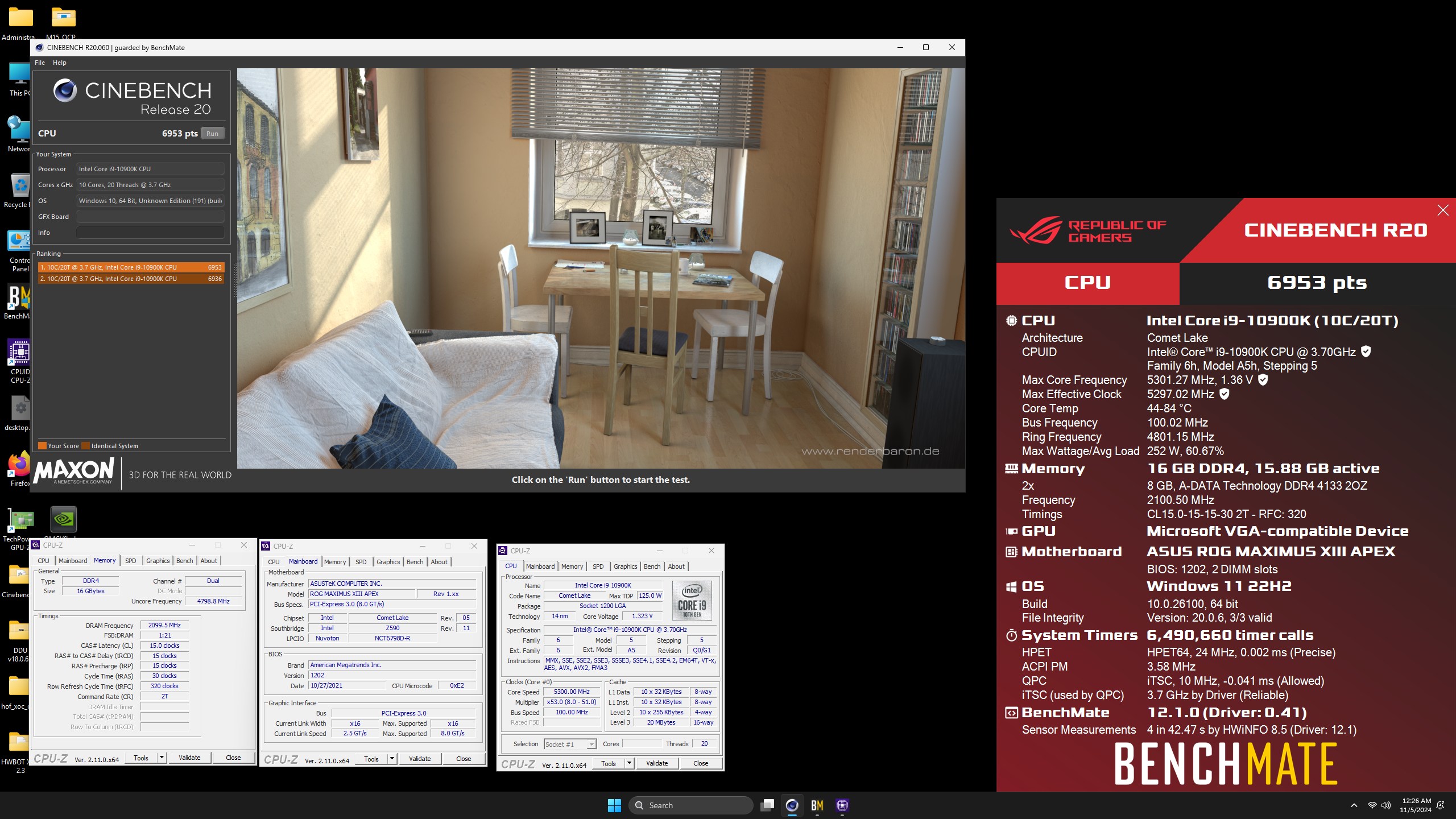Open the volume speaker tray icon
The width and height of the screenshot is (1456, 819).
pyautogui.click(x=1386, y=805)
